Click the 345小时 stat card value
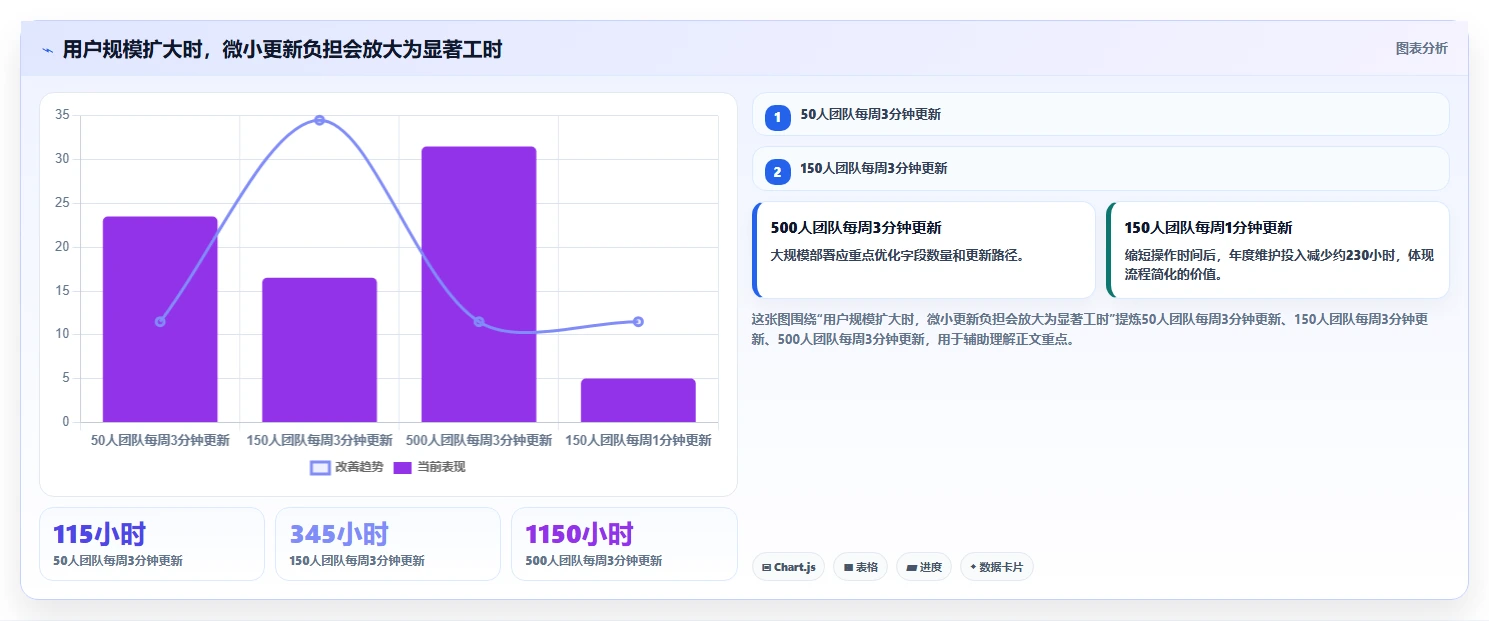1489x621 pixels. [x=339, y=534]
